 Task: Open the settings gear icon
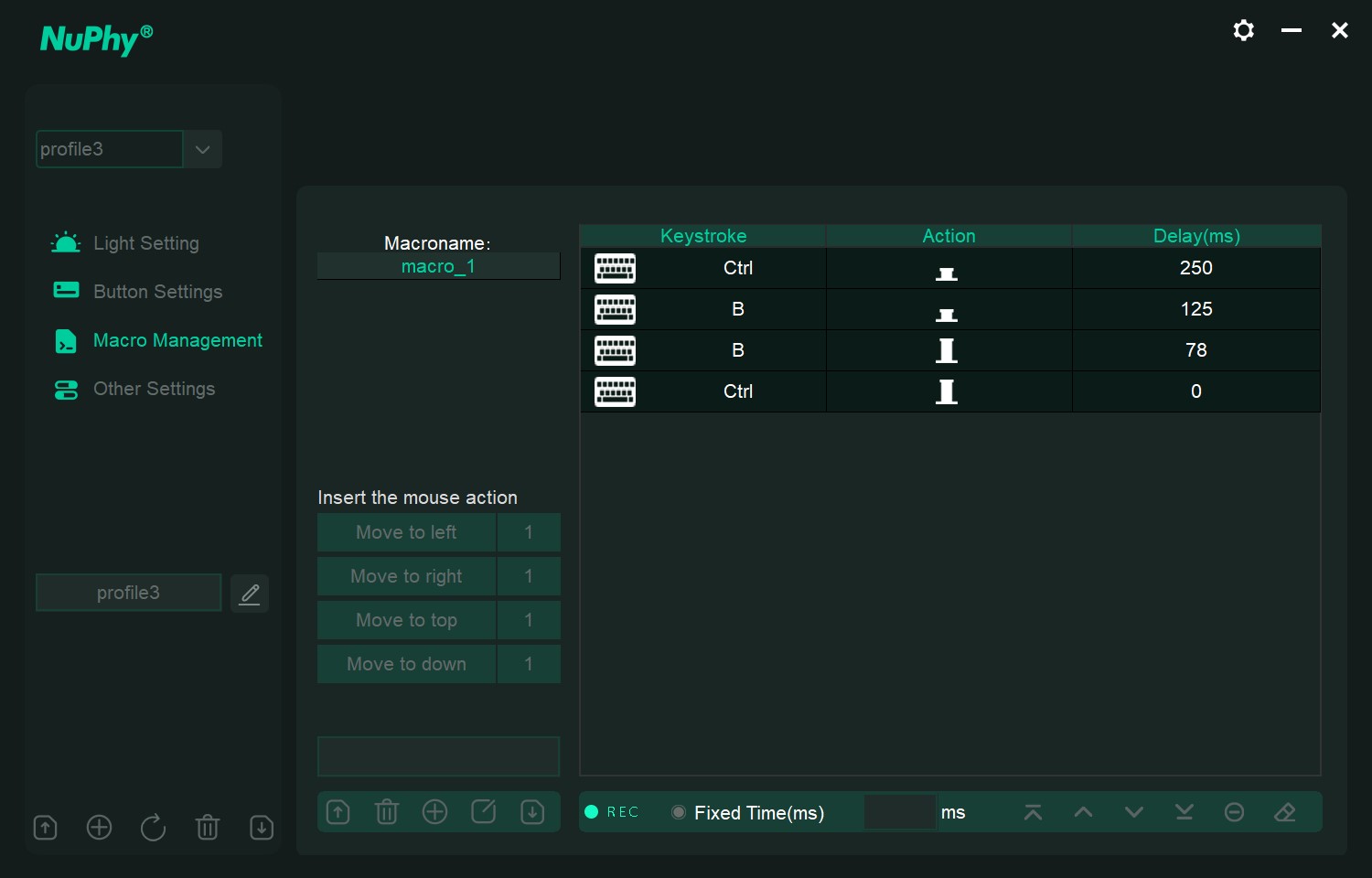point(1243,30)
